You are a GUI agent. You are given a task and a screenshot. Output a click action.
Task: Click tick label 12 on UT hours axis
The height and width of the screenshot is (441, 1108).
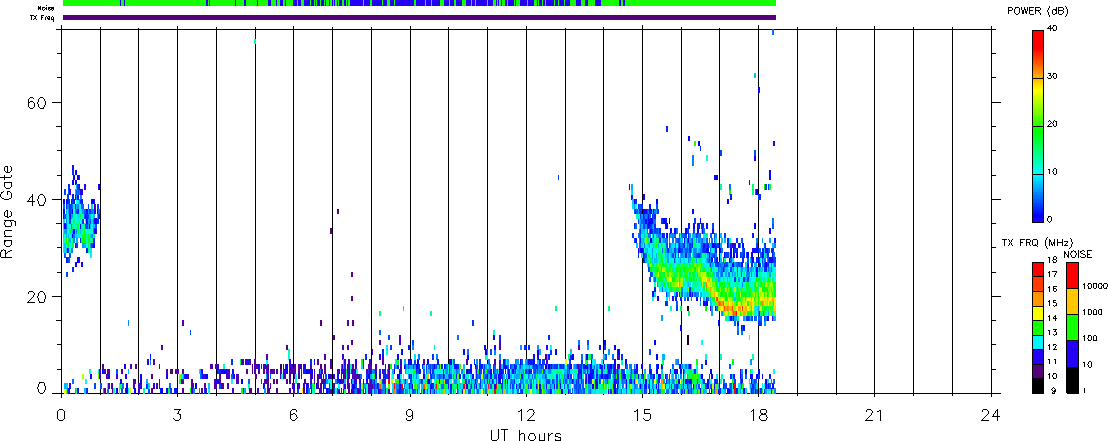526,415
